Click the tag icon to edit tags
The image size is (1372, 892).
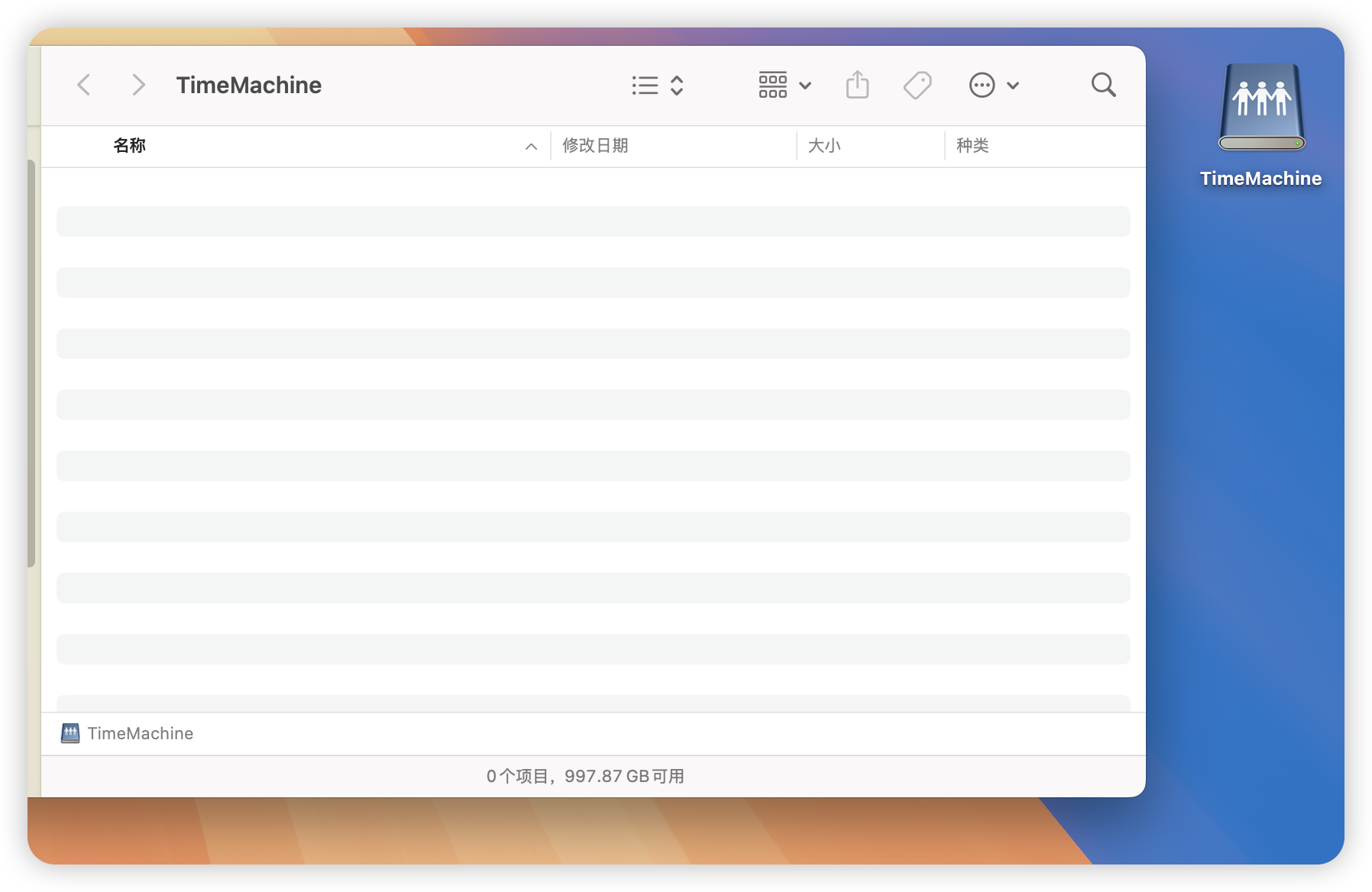(x=917, y=86)
